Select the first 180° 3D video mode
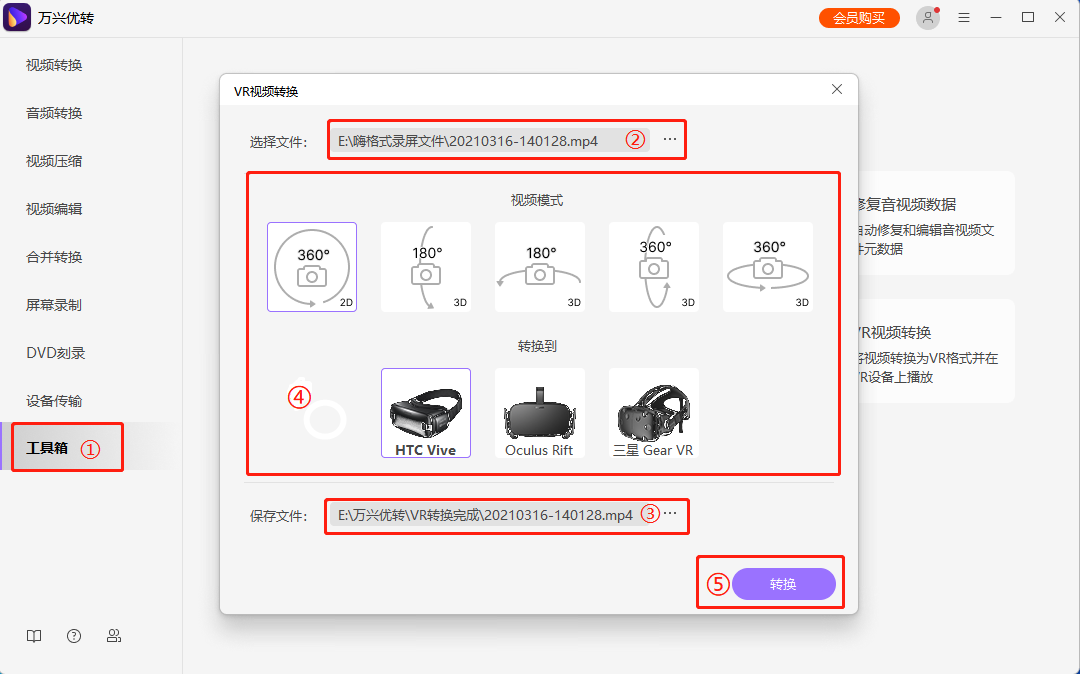The width and height of the screenshot is (1080, 674). (425, 266)
